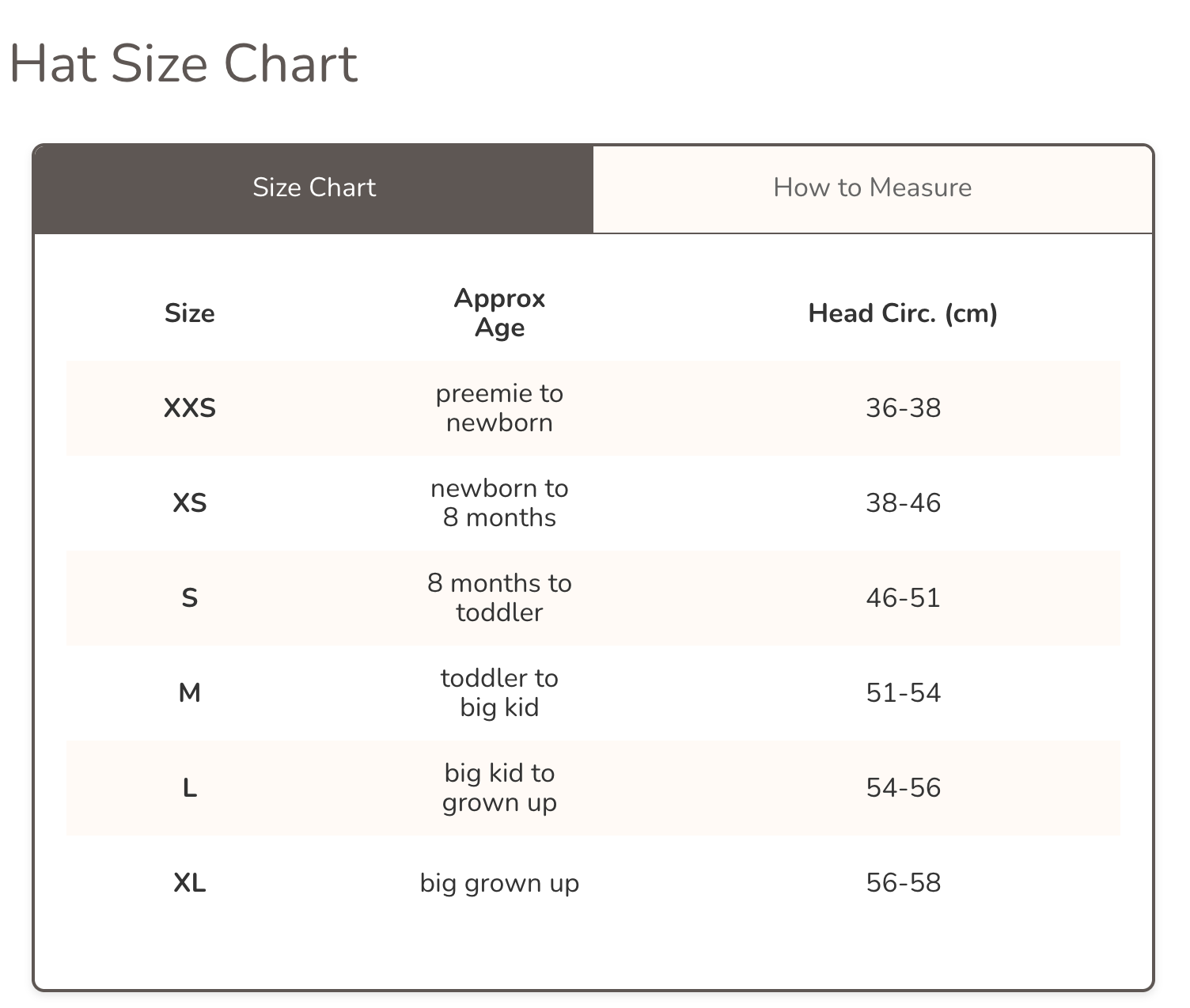The width and height of the screenshot is (1190, 1008).
Task: Click the 'newborn to 8 months' age cell
Action: coord(499,503)
